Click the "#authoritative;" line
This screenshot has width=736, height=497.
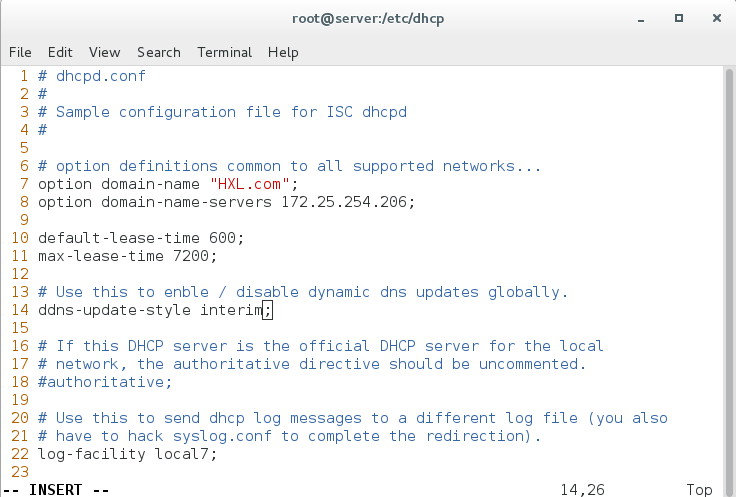(x=105, y=382)
